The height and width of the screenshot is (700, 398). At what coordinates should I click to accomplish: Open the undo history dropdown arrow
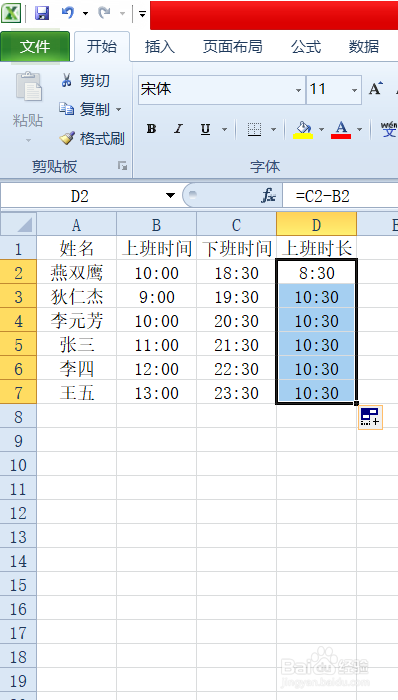click(85, 14)
